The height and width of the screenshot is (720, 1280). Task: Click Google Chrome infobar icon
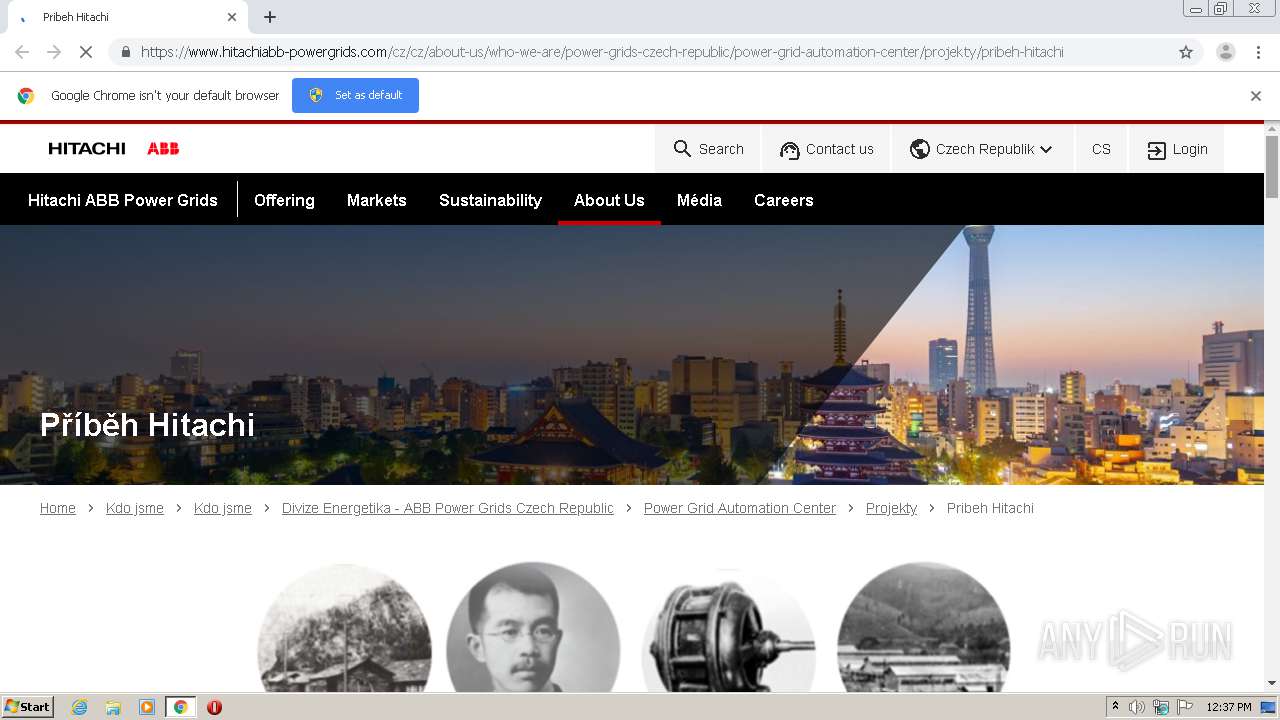point(26,96)
